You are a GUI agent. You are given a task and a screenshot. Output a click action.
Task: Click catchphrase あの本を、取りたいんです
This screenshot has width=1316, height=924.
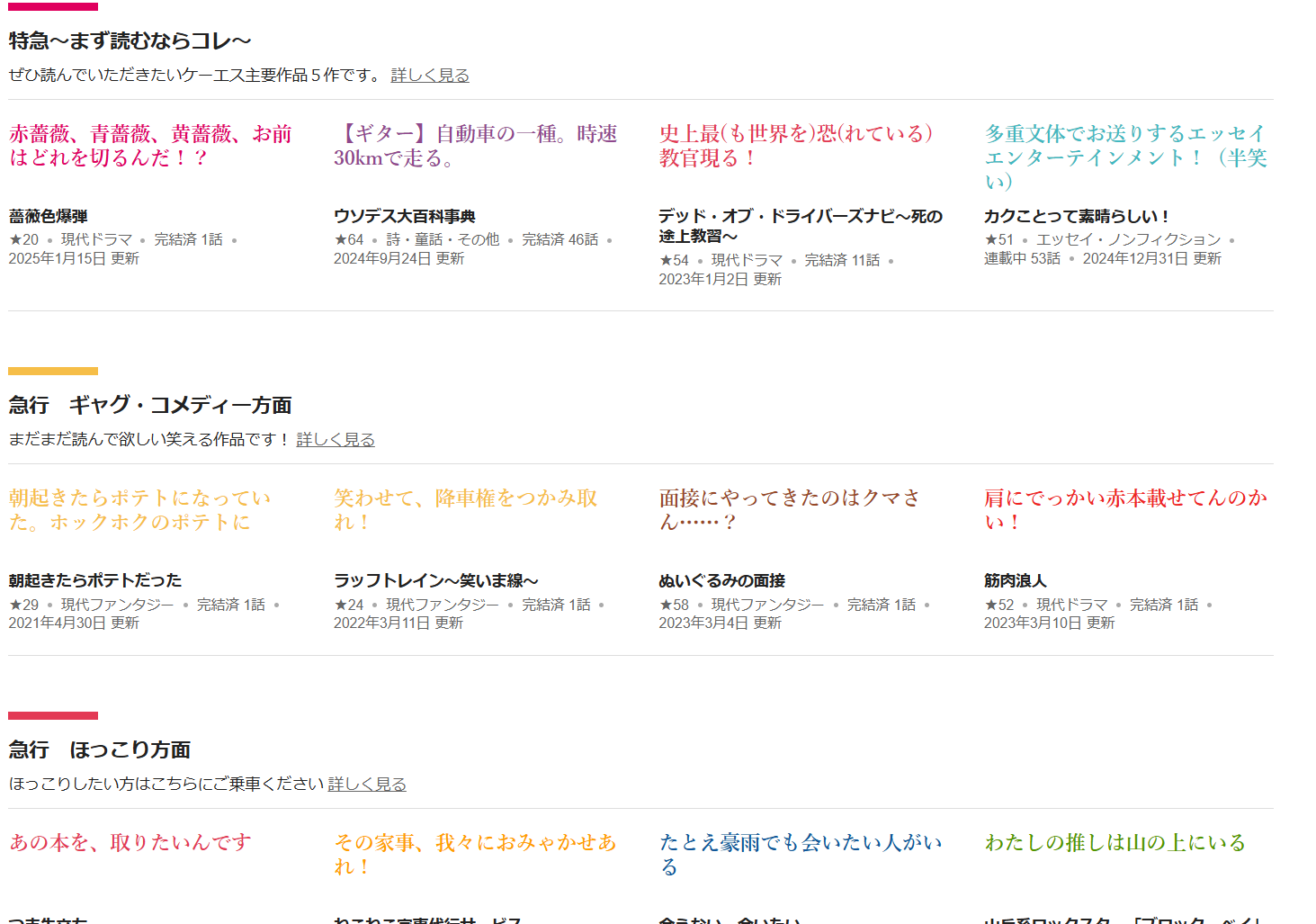(x=130, y=843)
